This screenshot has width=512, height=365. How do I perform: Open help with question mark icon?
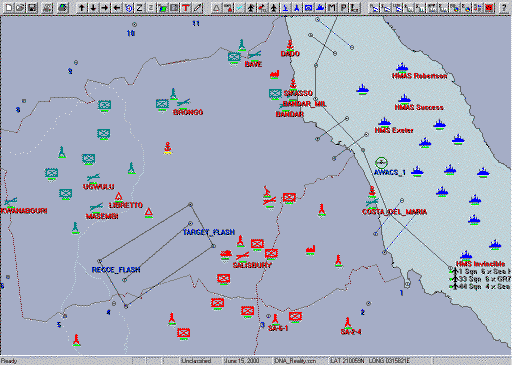coord(504,7)
